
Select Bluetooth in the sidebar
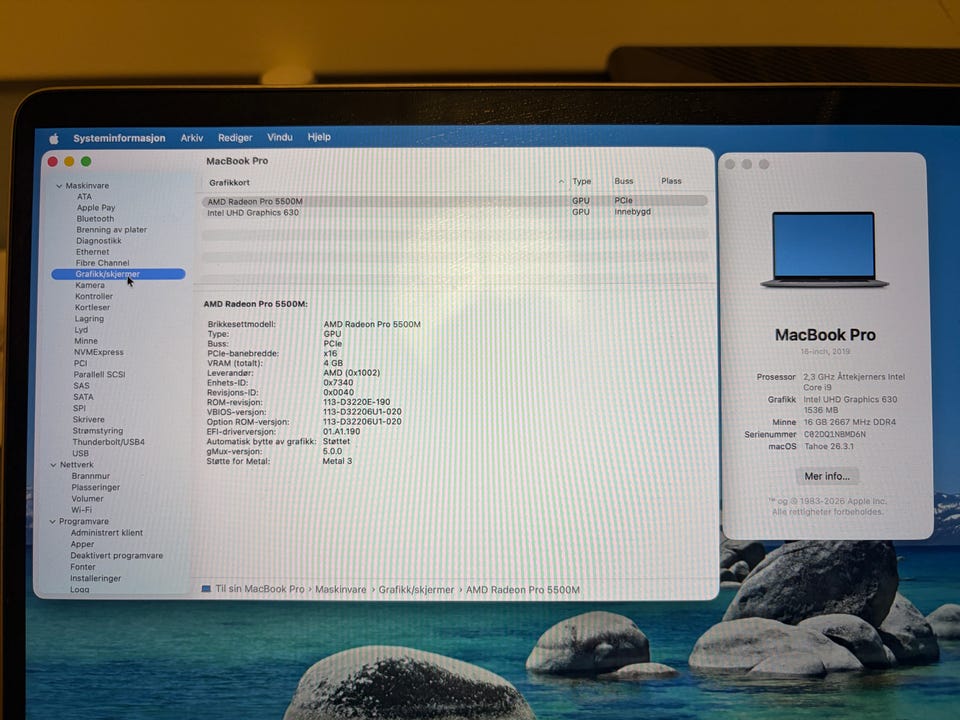[96, 219]
